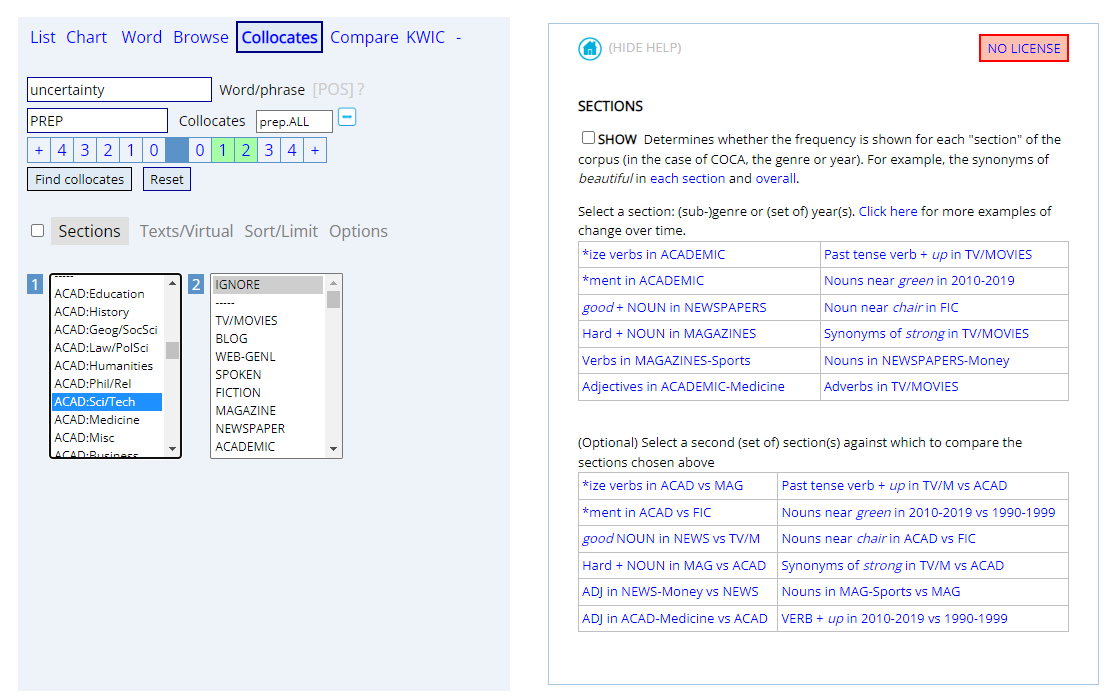Screen dimensions: 1106x697
Task: Toggle right span 1
Action: coord(223,150)
